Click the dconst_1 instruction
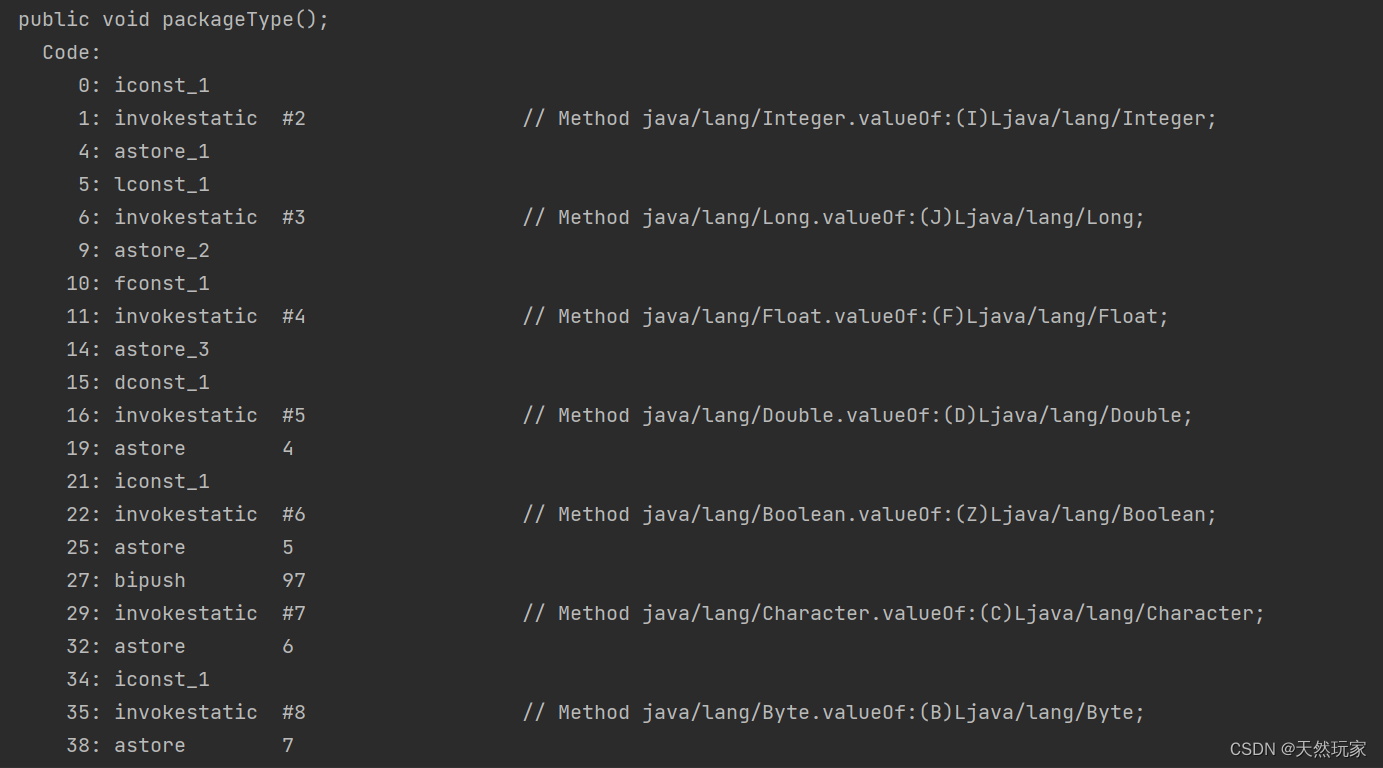Viewport: 1383px width, 768px height. 162,383
